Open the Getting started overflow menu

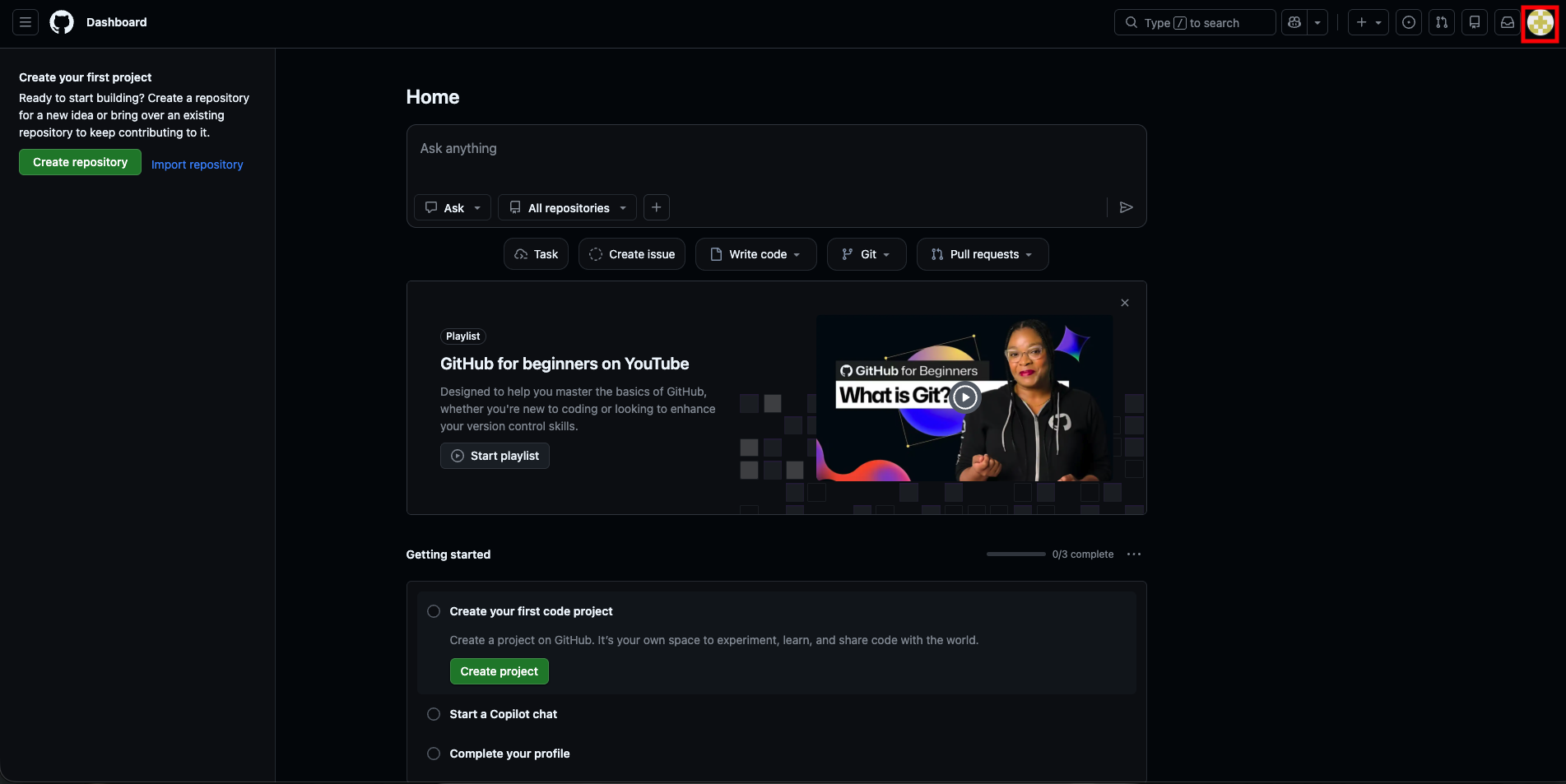pos(1134,554)
